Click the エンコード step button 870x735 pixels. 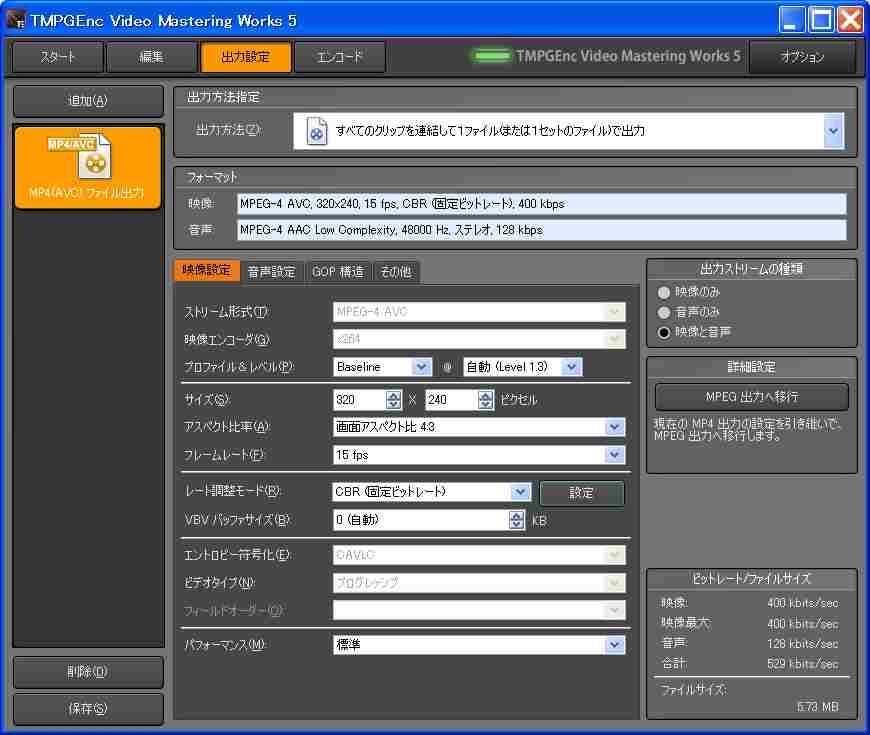[x=340, y=57]
